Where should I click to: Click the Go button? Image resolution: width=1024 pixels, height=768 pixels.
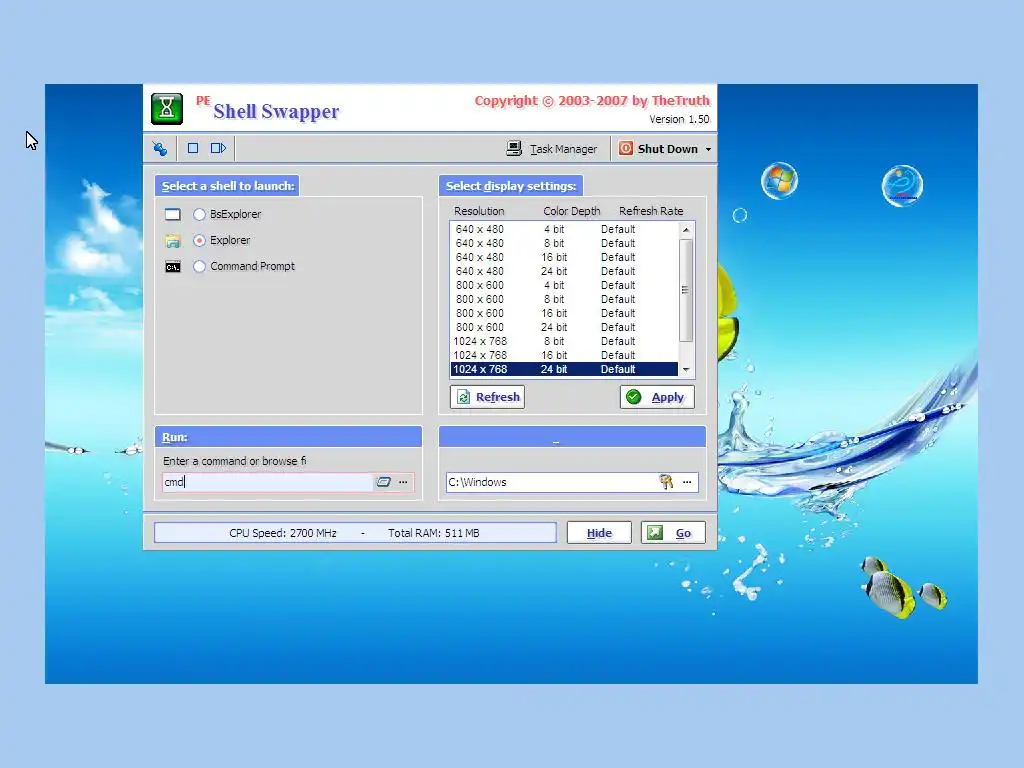pyautogui.click(x=673, y=533)
